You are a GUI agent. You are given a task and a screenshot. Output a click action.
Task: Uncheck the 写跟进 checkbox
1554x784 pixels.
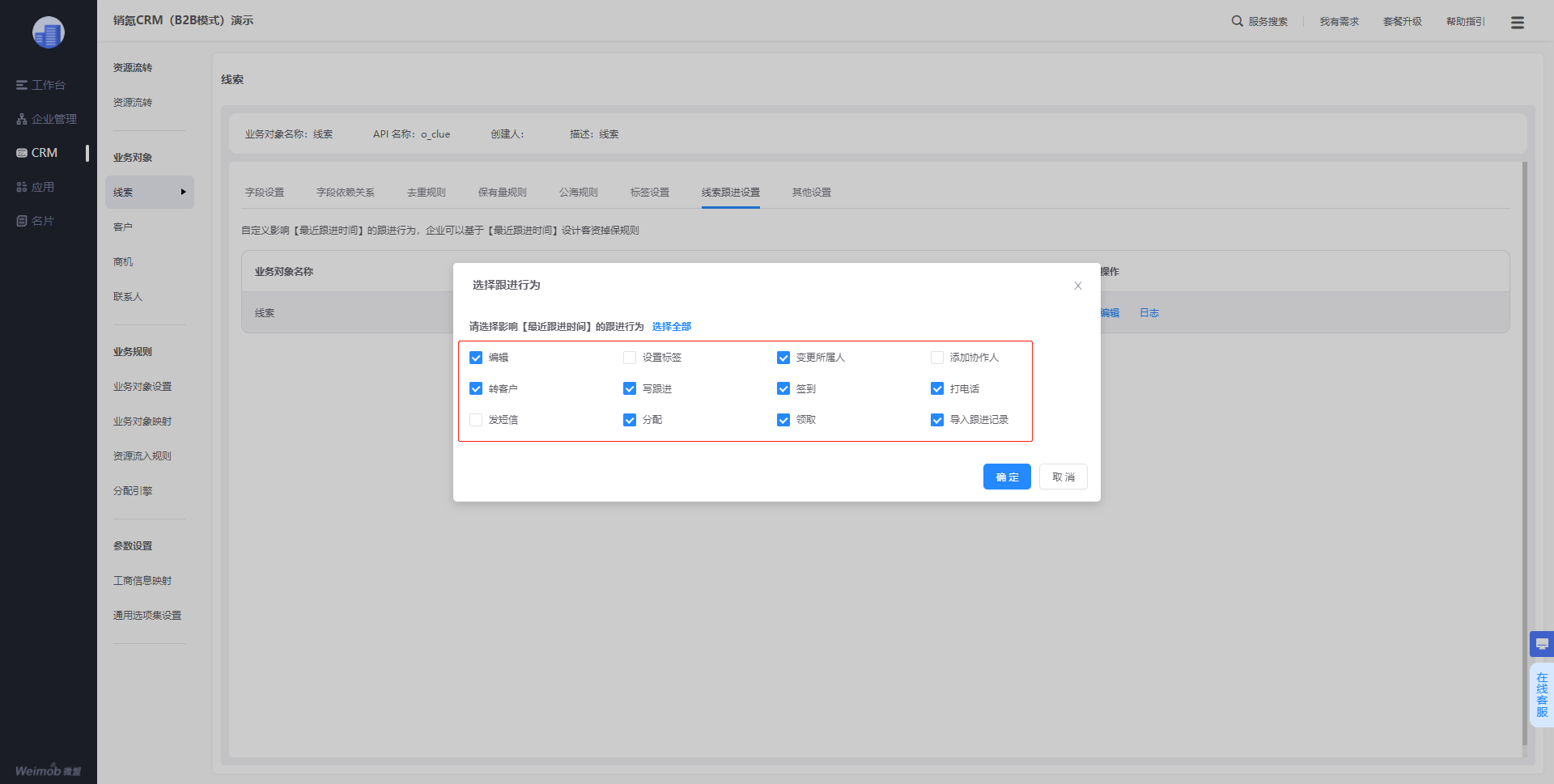[x=630, y=388]
